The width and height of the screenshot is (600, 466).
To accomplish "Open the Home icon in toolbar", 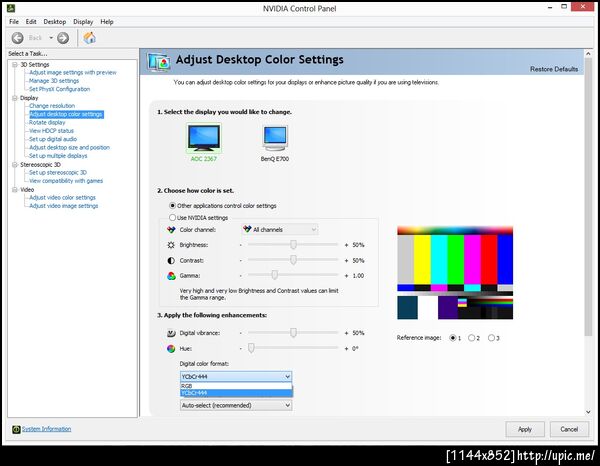I will 90,37.
